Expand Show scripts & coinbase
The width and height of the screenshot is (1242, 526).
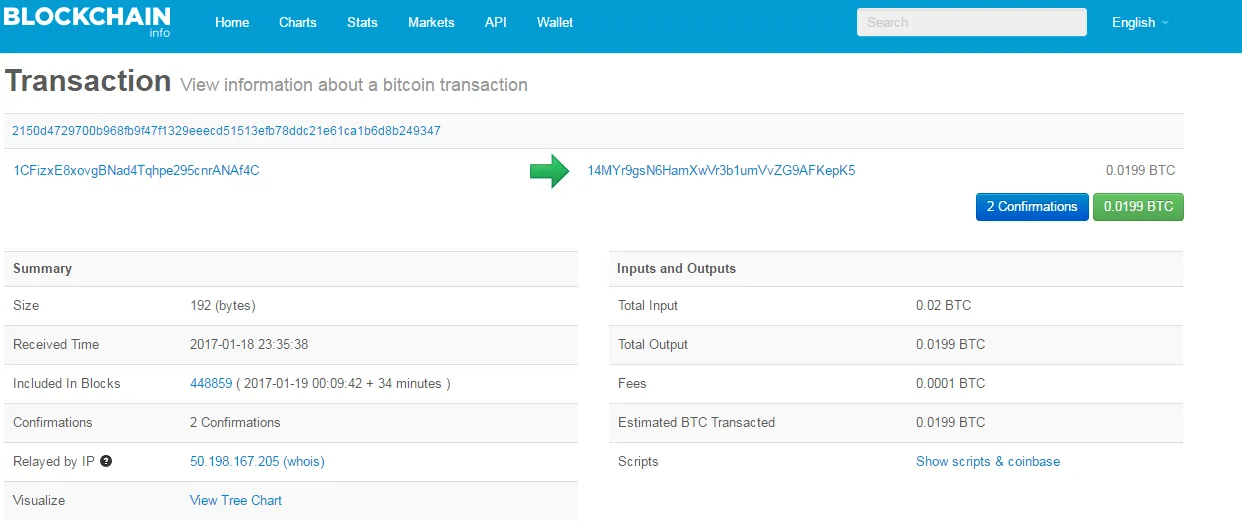click(x=988, y=462)
